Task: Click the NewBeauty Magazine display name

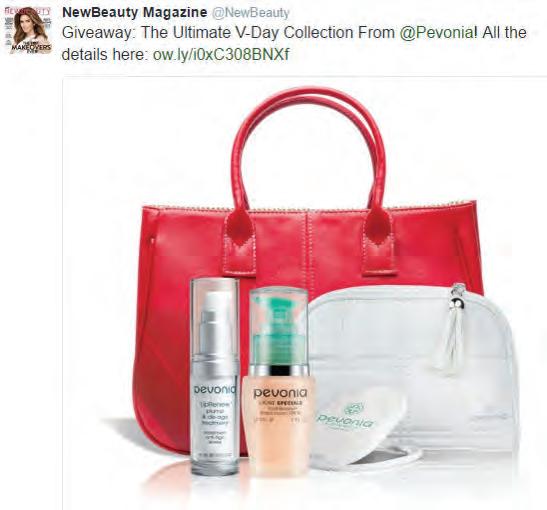Action: click(135, 13)
